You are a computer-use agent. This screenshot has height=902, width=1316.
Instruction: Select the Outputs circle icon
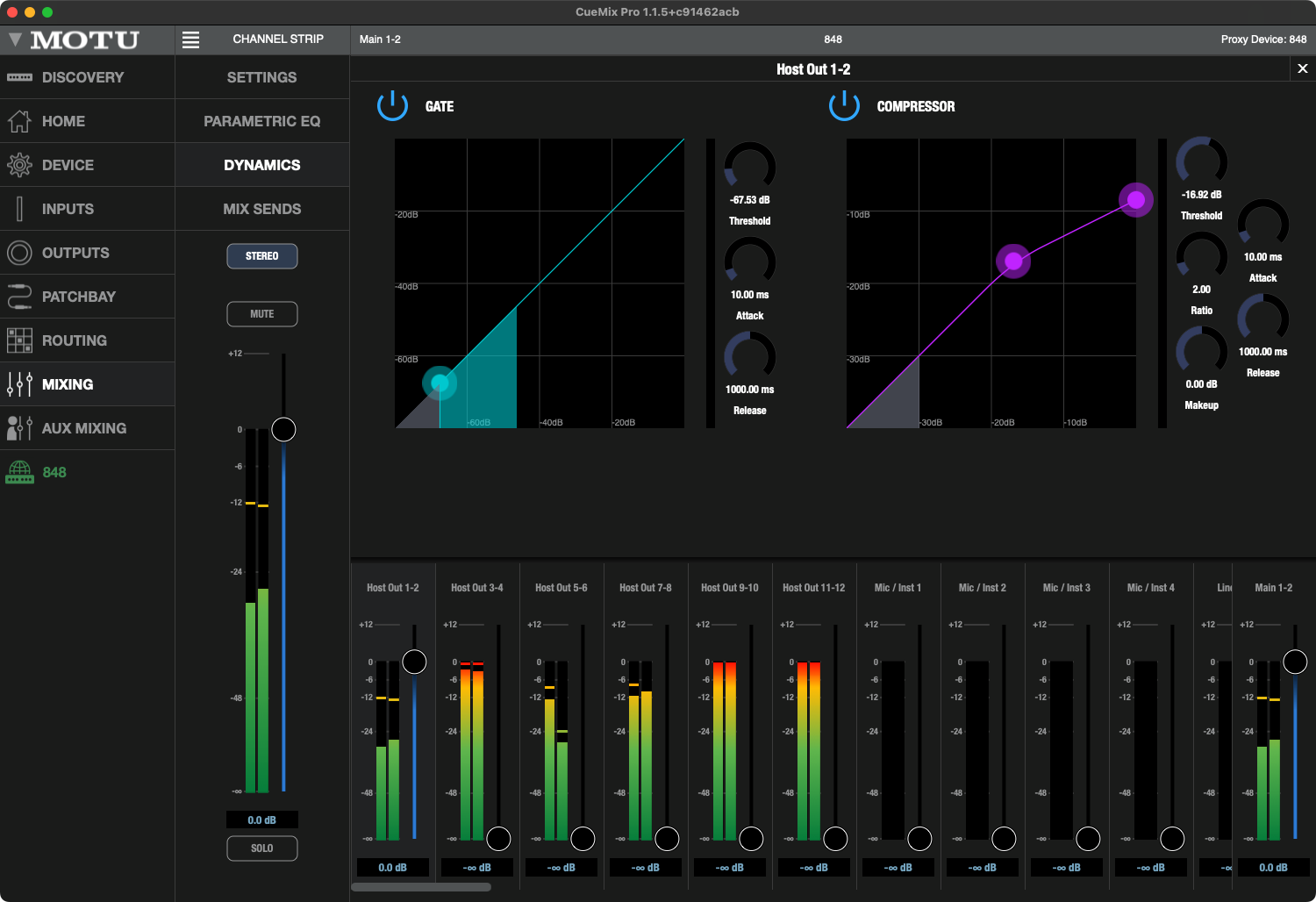pos(19,253)
